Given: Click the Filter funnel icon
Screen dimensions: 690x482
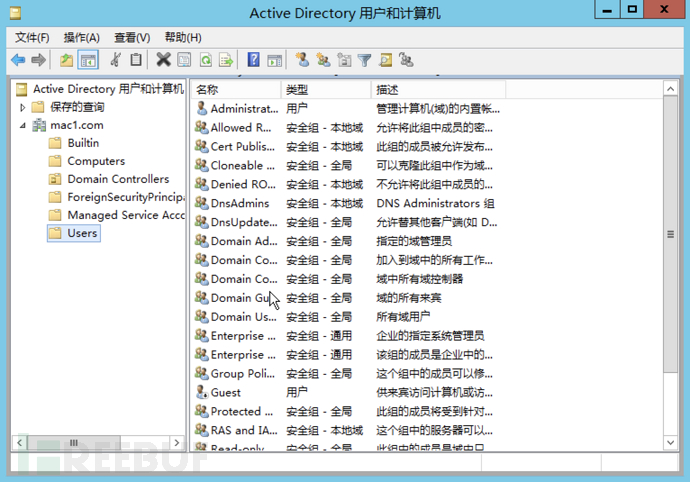Looking at the screenshot, I should [x=364, y=60].
